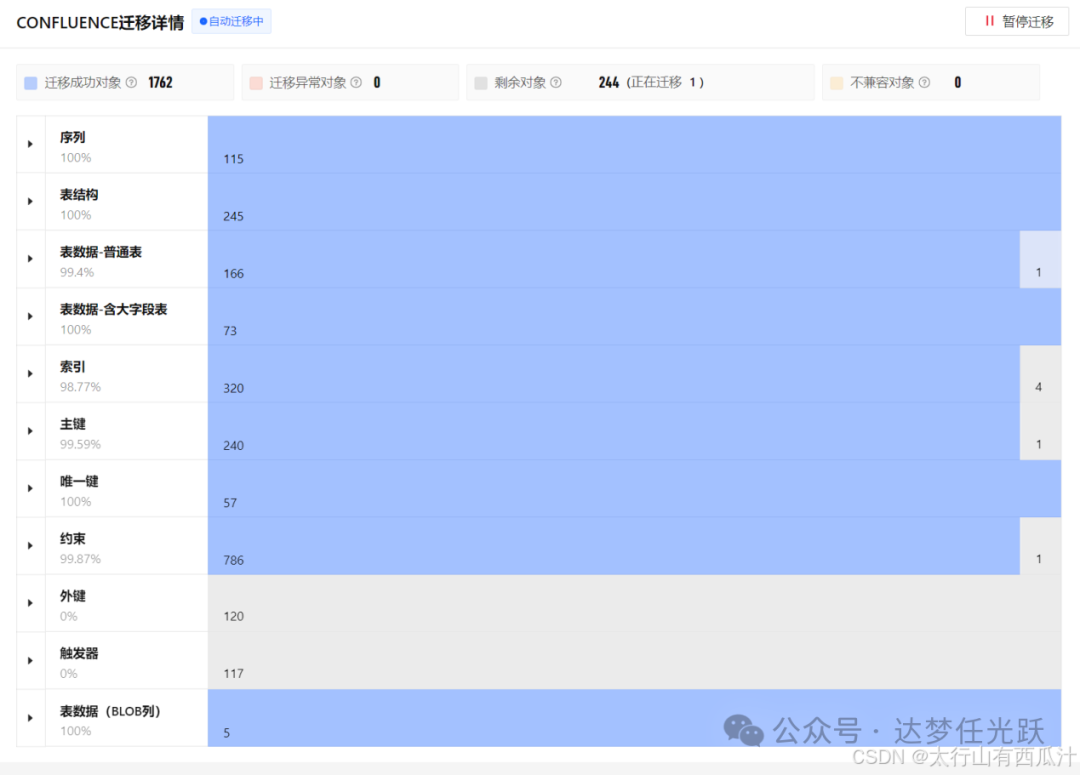This screenshot has height=775, width=1080.
Task: Expand the 触发器 row
Action: coord(30,660)
